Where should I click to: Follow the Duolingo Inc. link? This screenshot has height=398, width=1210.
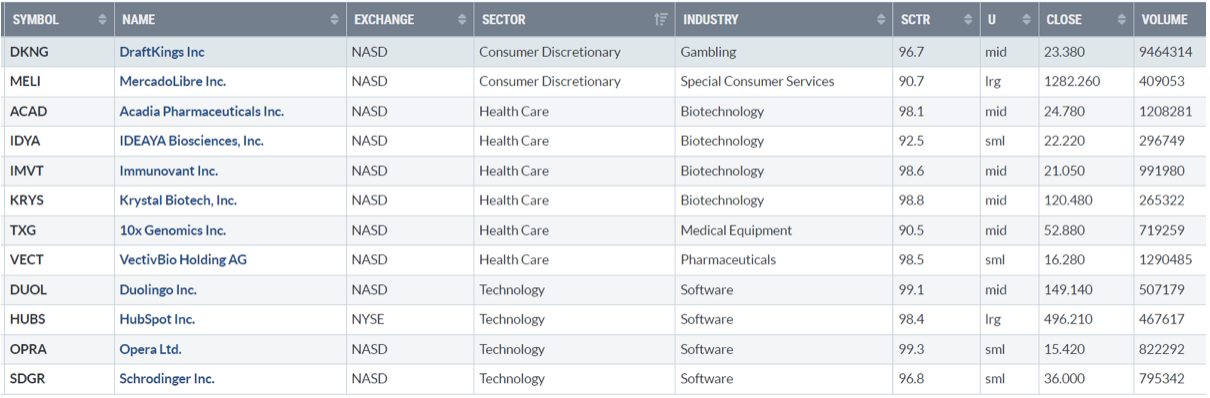click(x=158, y=290)
